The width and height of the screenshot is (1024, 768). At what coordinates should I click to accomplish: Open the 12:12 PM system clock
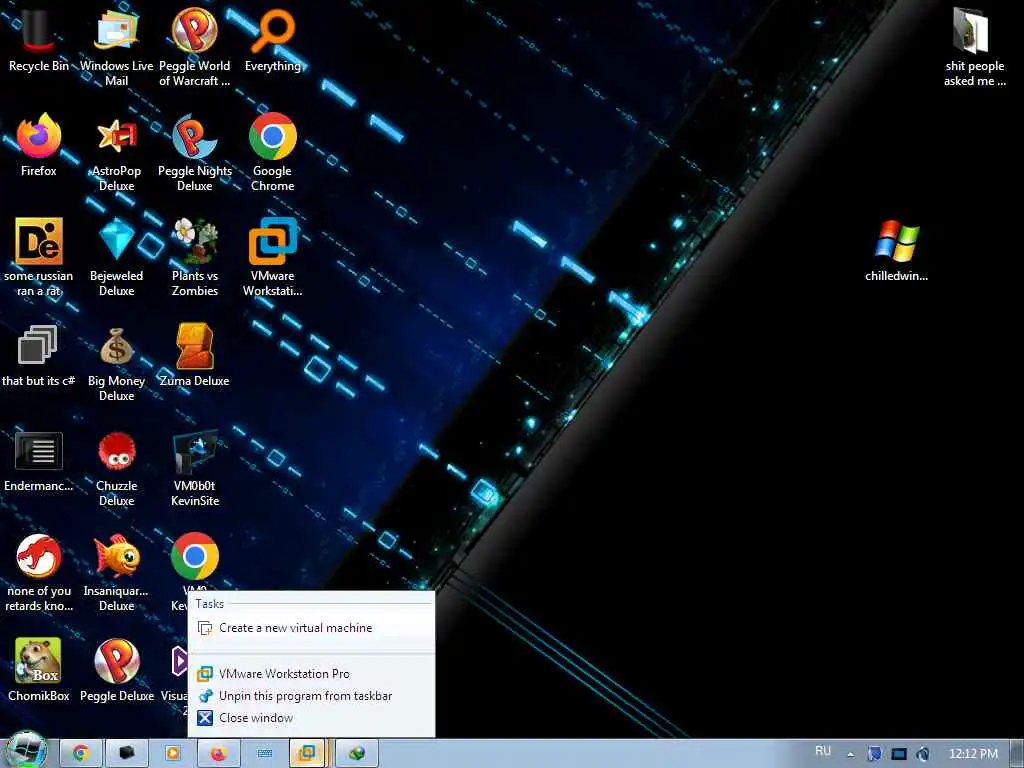(x=973, y=754)
